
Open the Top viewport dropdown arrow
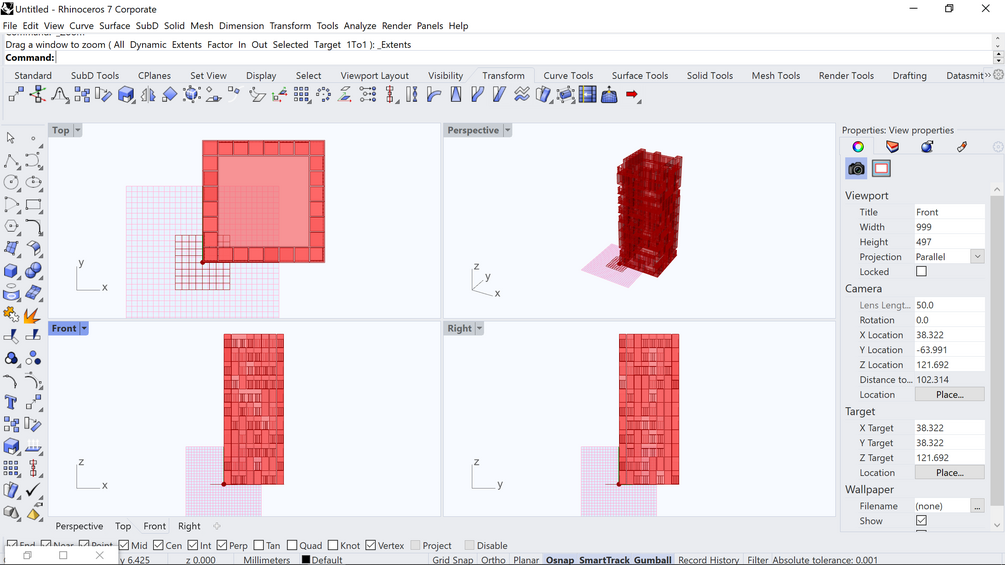[78, 130]
